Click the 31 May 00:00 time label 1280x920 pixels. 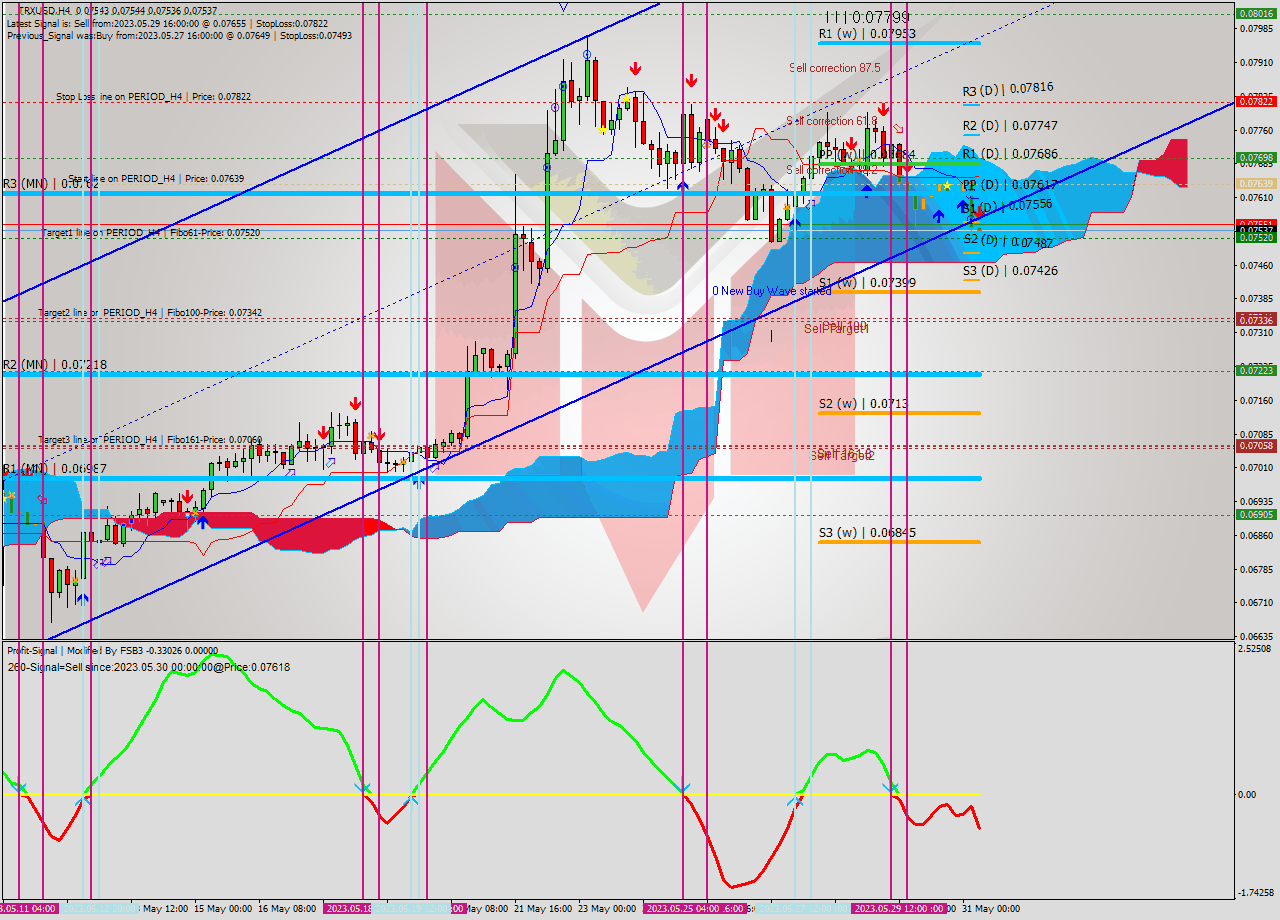coord(991,909)
